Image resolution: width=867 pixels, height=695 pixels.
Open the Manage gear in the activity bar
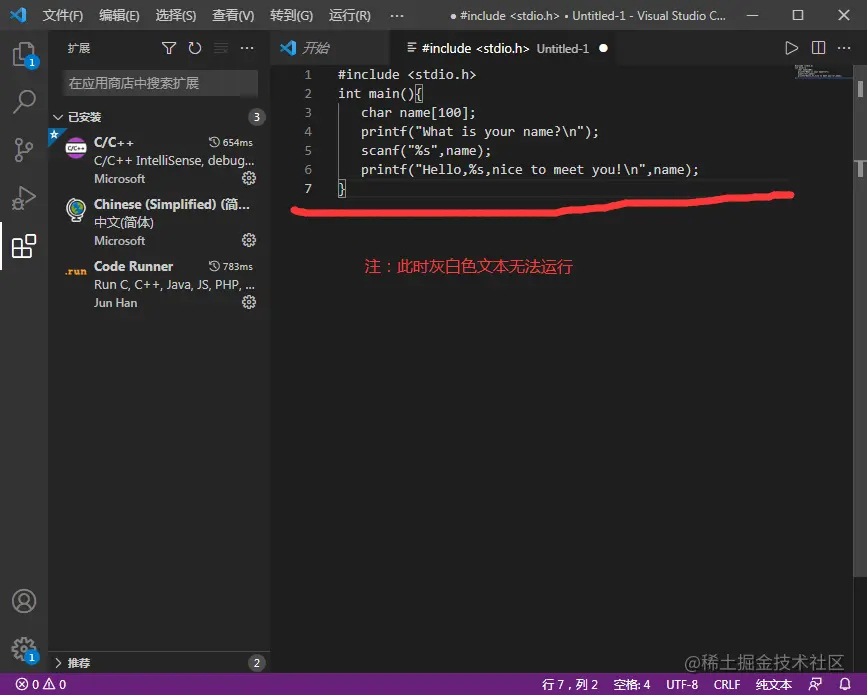click(24, 649)
